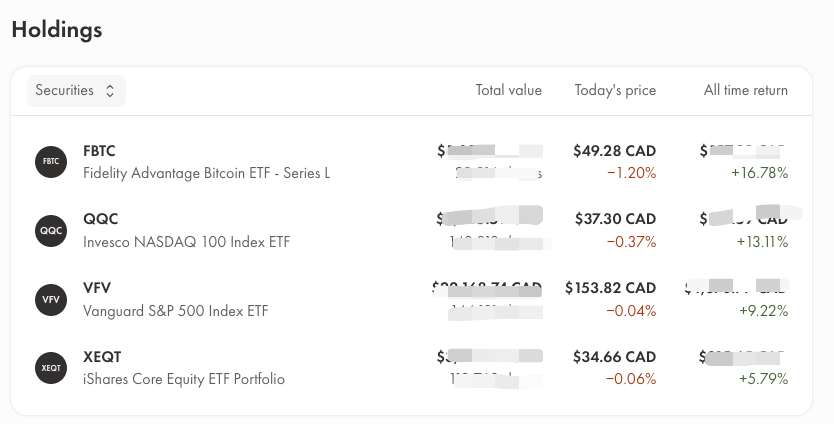Open the Securities dropdown selector
This screenshot has height=424, width=834.
76,91
